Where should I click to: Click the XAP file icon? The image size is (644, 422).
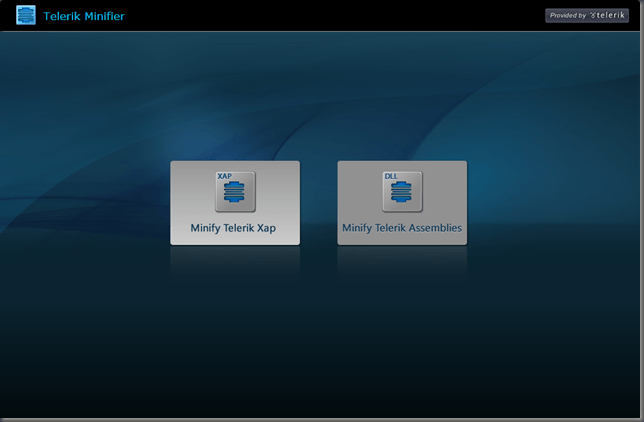click(235, 192)
